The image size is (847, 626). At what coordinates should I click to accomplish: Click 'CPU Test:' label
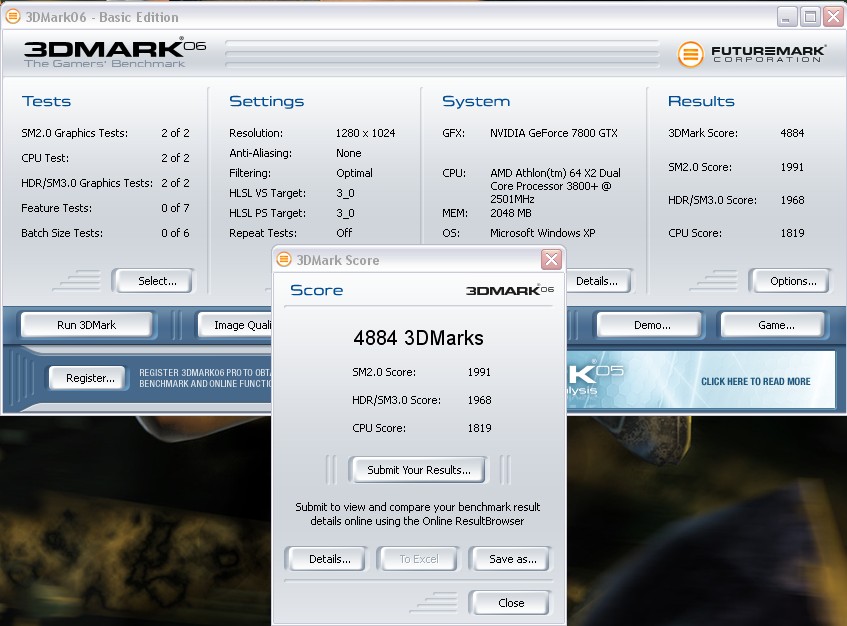pos(45,158)
